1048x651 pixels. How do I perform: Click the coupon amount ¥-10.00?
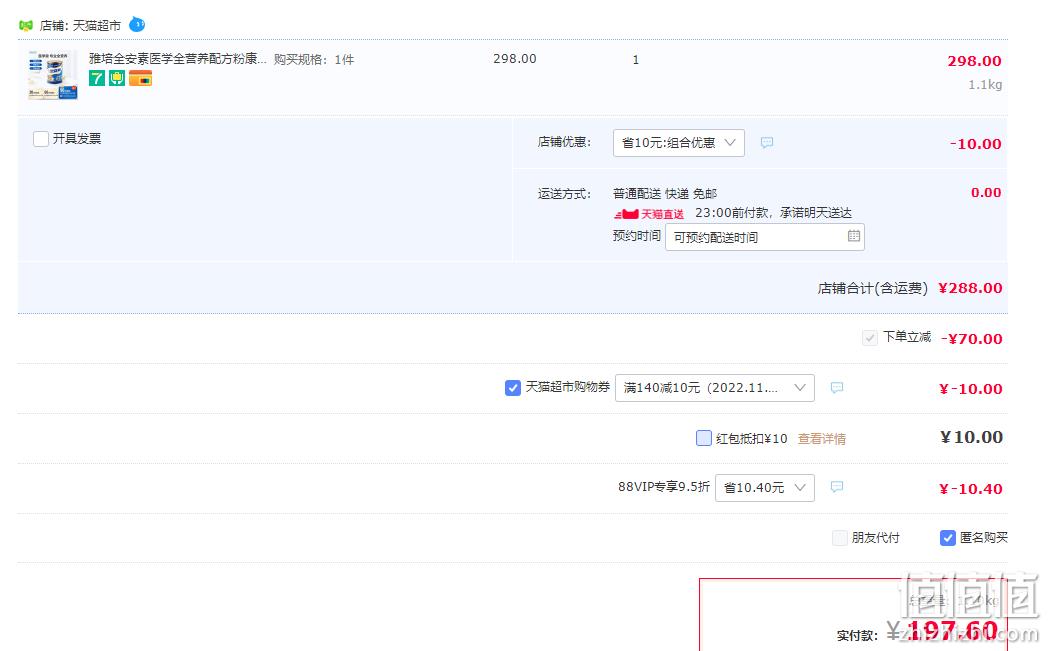(x=970, y=389)
